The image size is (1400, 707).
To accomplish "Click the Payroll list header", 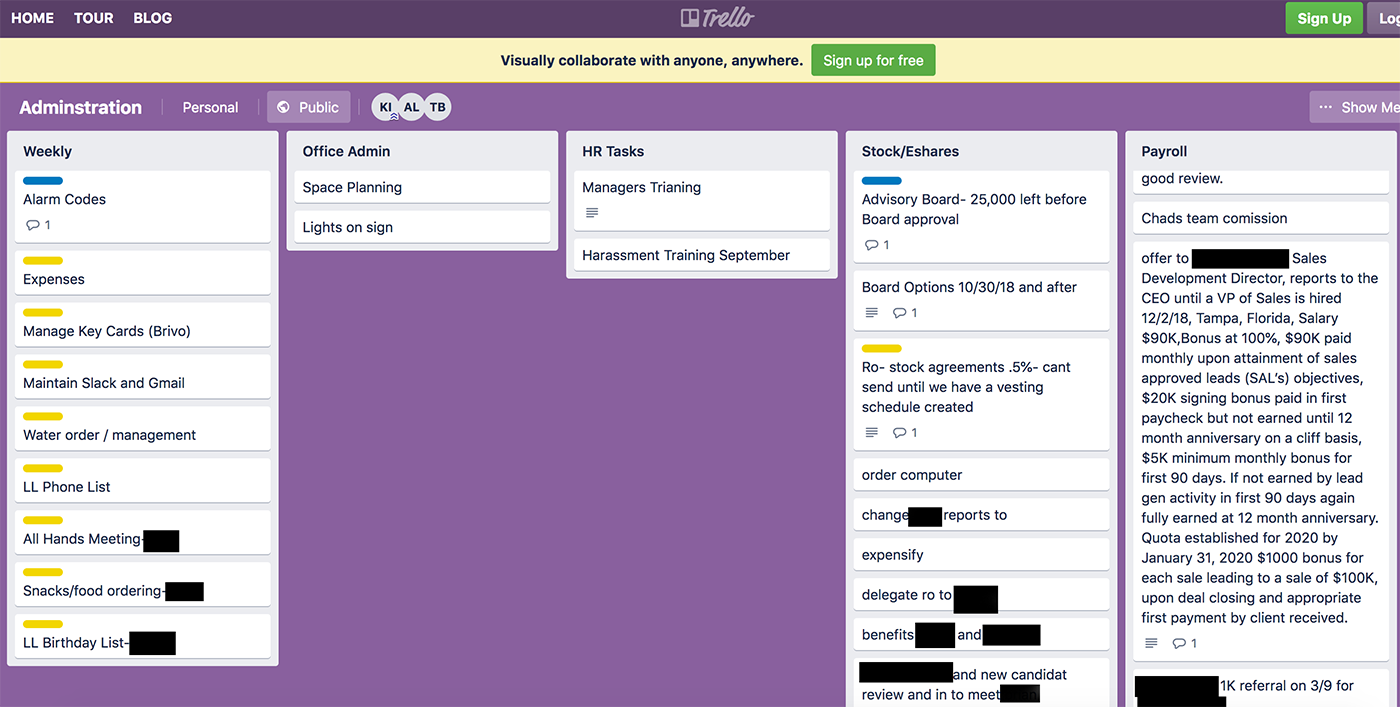I will [1164, 151].
